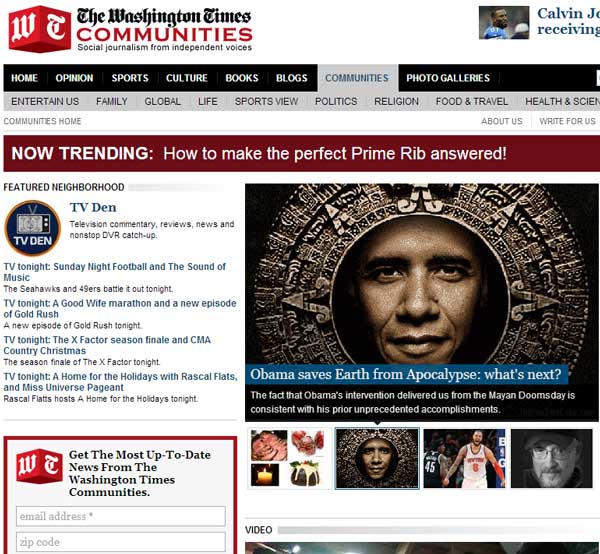Click the zip code input field

[x=120, y=542]
